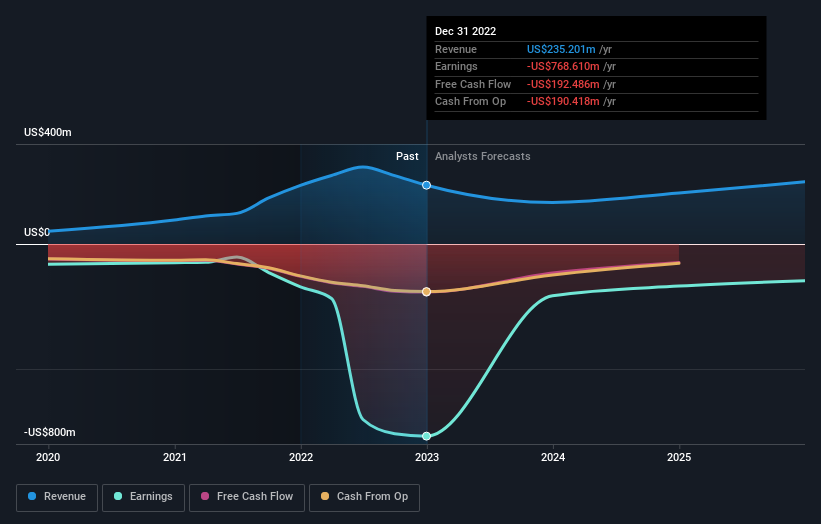Click the -US$768.610m earnings value
Viewport: 821px width, 524px height.
[x=563, y=66]
